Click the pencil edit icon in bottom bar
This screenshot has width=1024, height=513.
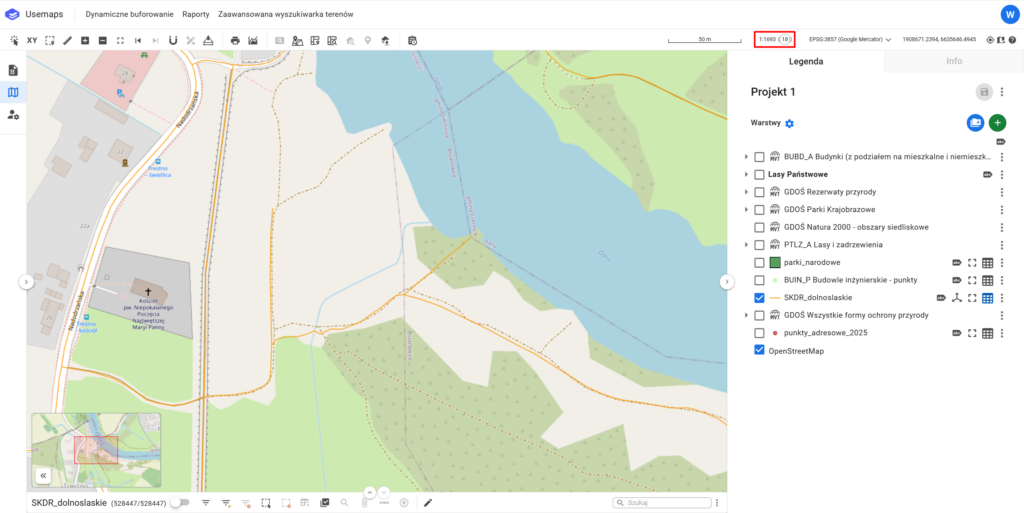(x=428, y=502)
